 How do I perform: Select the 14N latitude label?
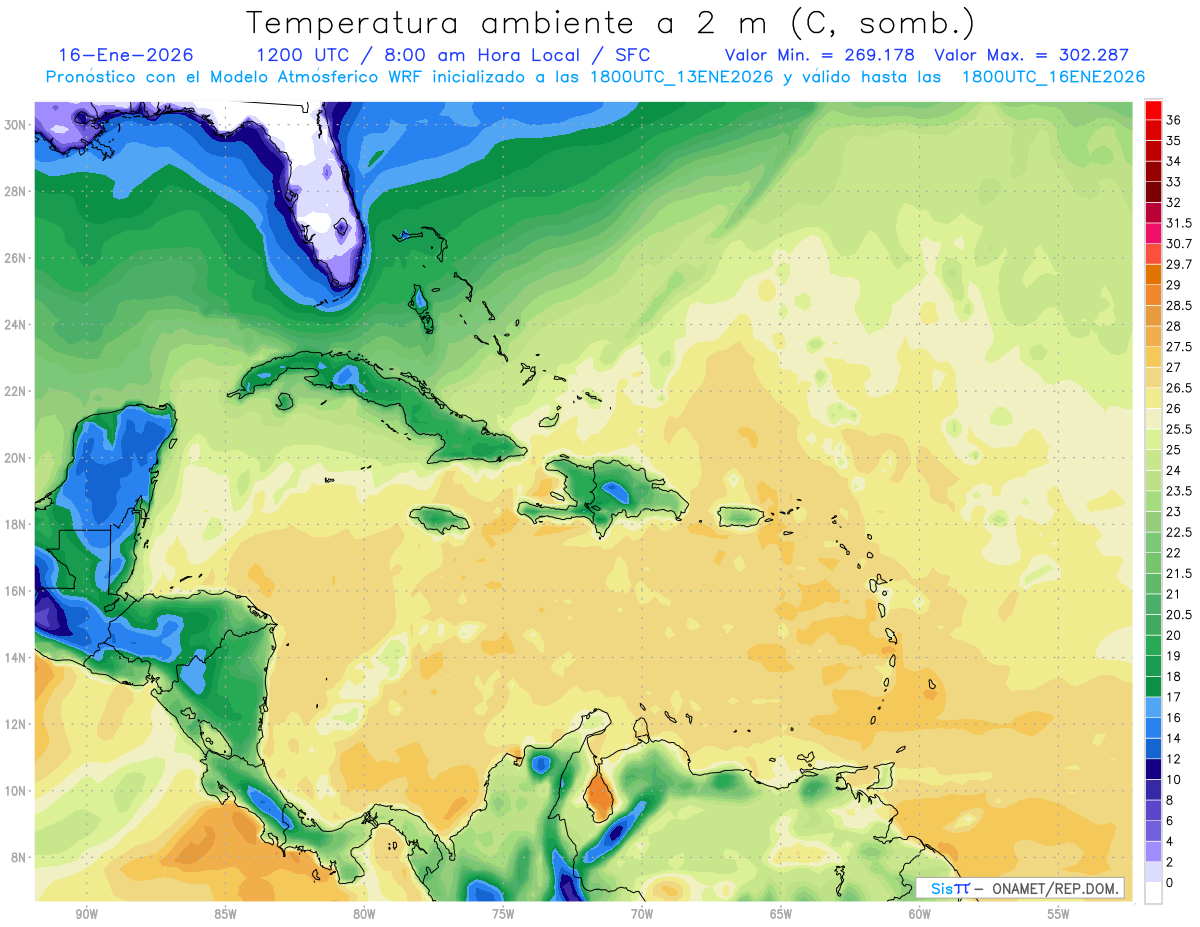tap(15, 658)
